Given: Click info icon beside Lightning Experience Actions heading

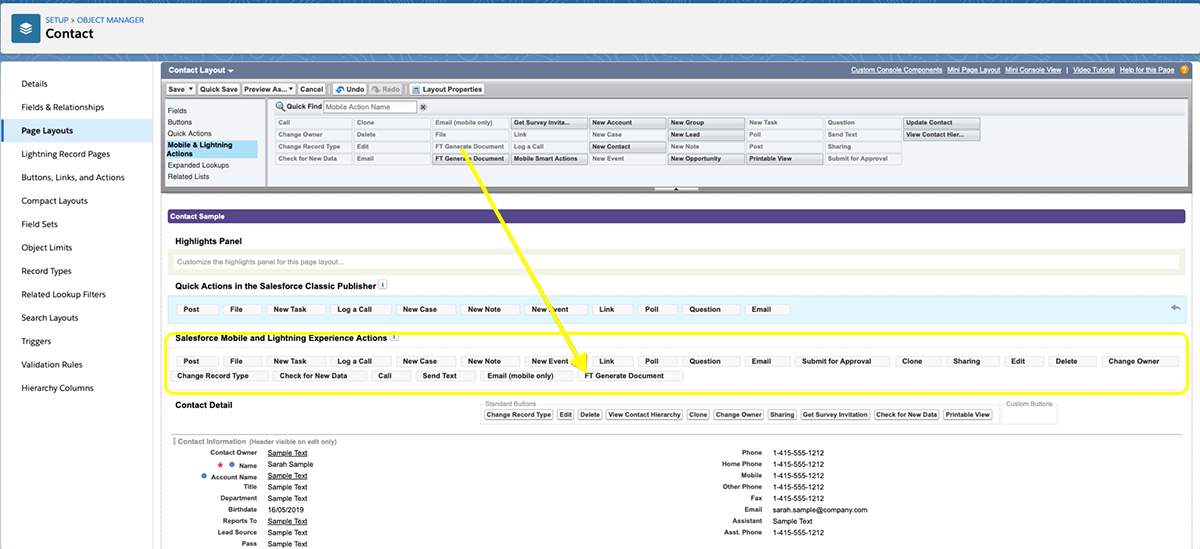Looking at the screenshot, I should tap(394, 338).
